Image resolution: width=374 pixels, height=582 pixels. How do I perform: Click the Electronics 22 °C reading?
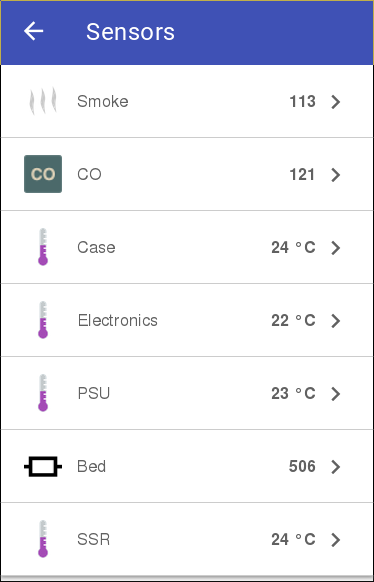(293, 321)
